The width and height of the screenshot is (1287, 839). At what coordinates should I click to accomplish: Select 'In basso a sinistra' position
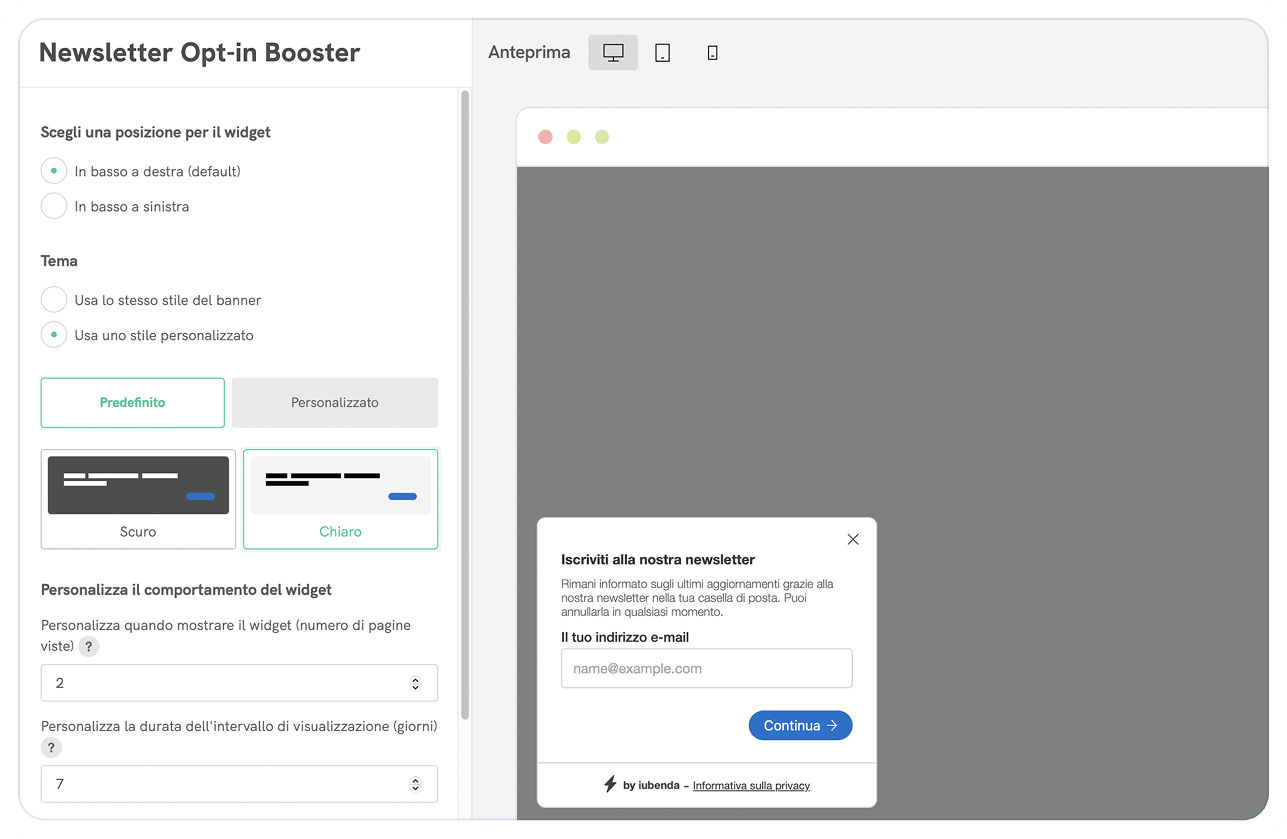click(54, 206)
